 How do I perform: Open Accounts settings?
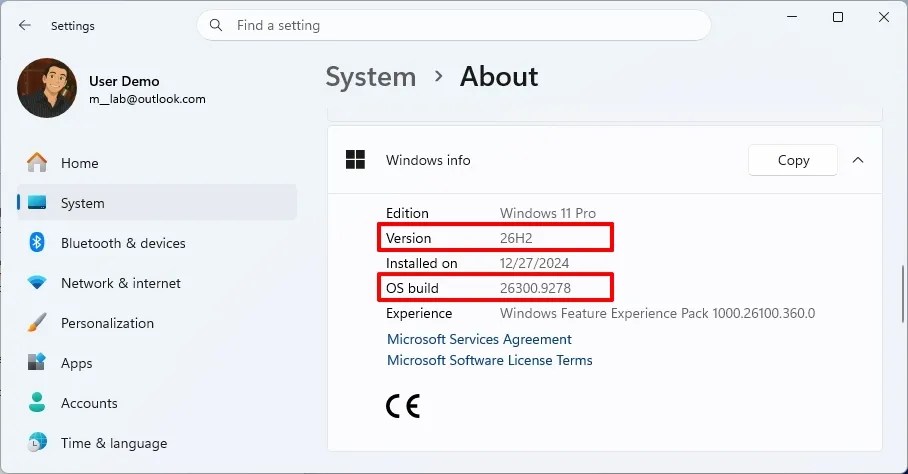coord(157,403)
